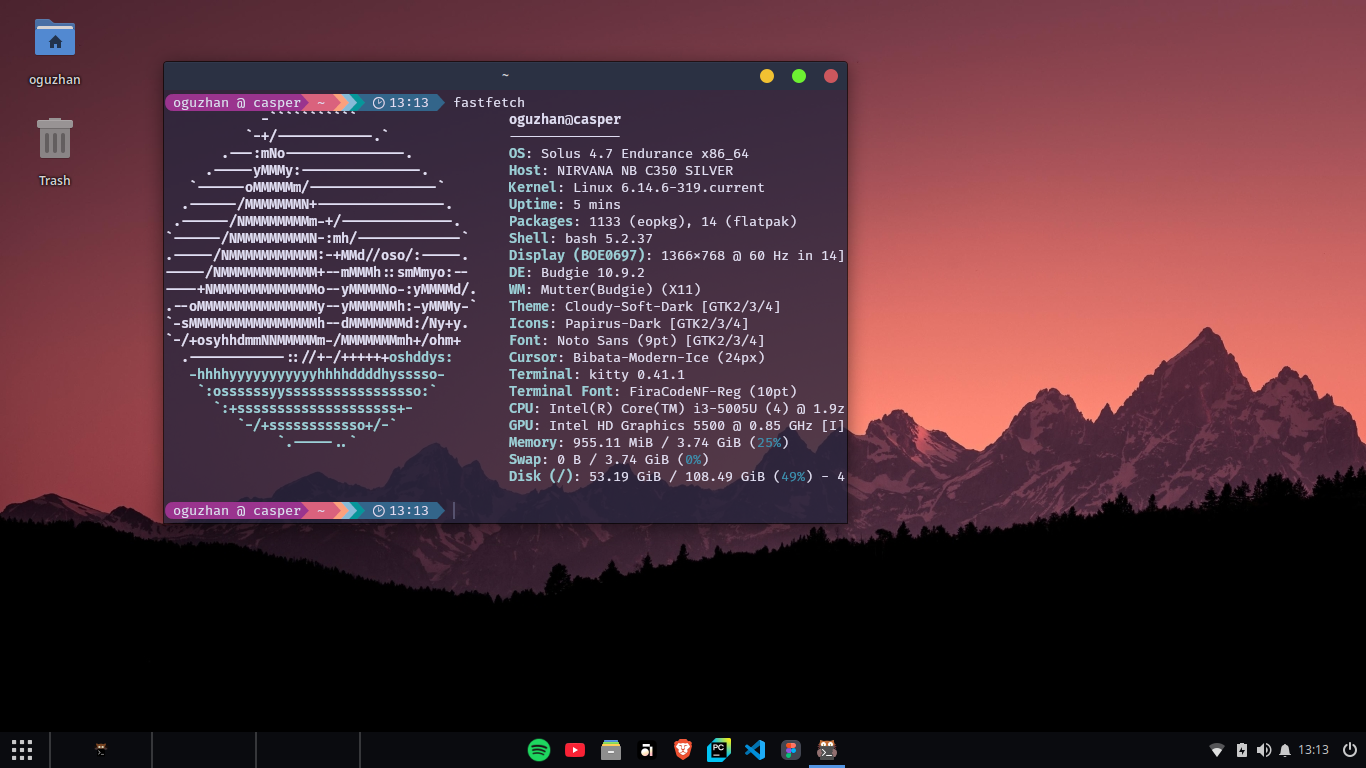
Task: Click the active kitty terminal taskbar icon
Action: click(827, 749)
